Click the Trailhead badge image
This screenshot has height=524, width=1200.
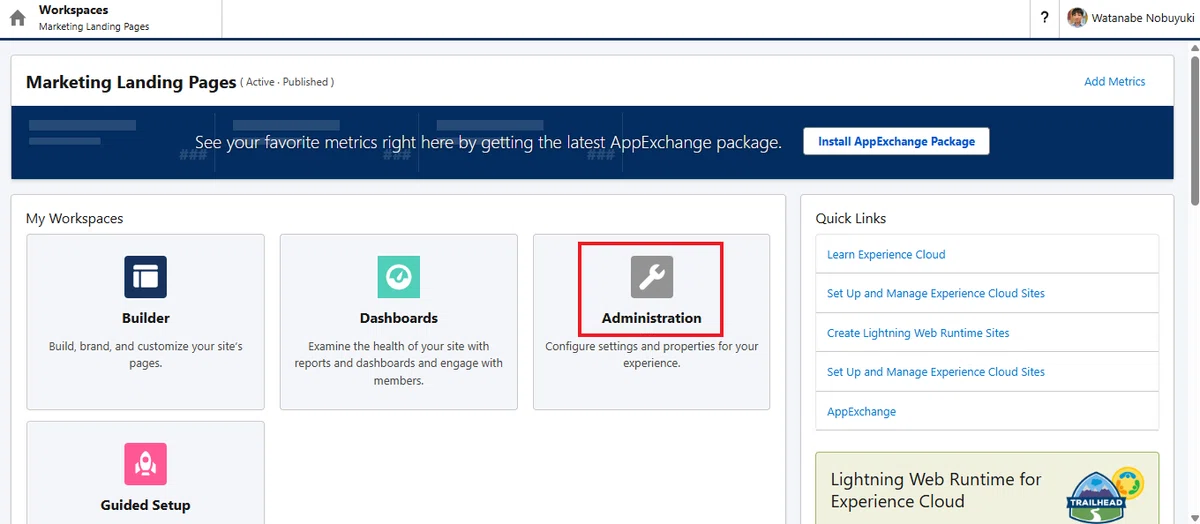pos(1104,493)
